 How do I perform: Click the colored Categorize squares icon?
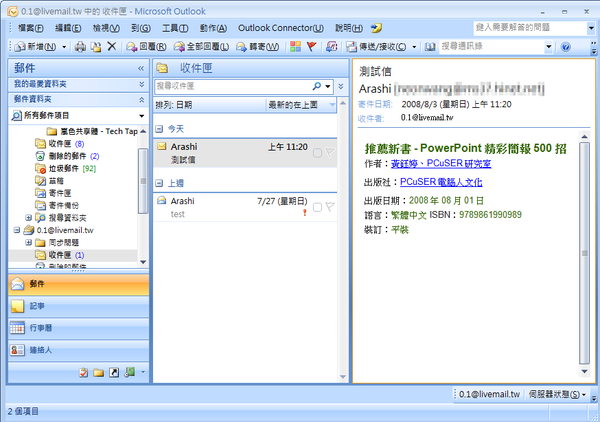pyautogui.click(x=295, y=47)
